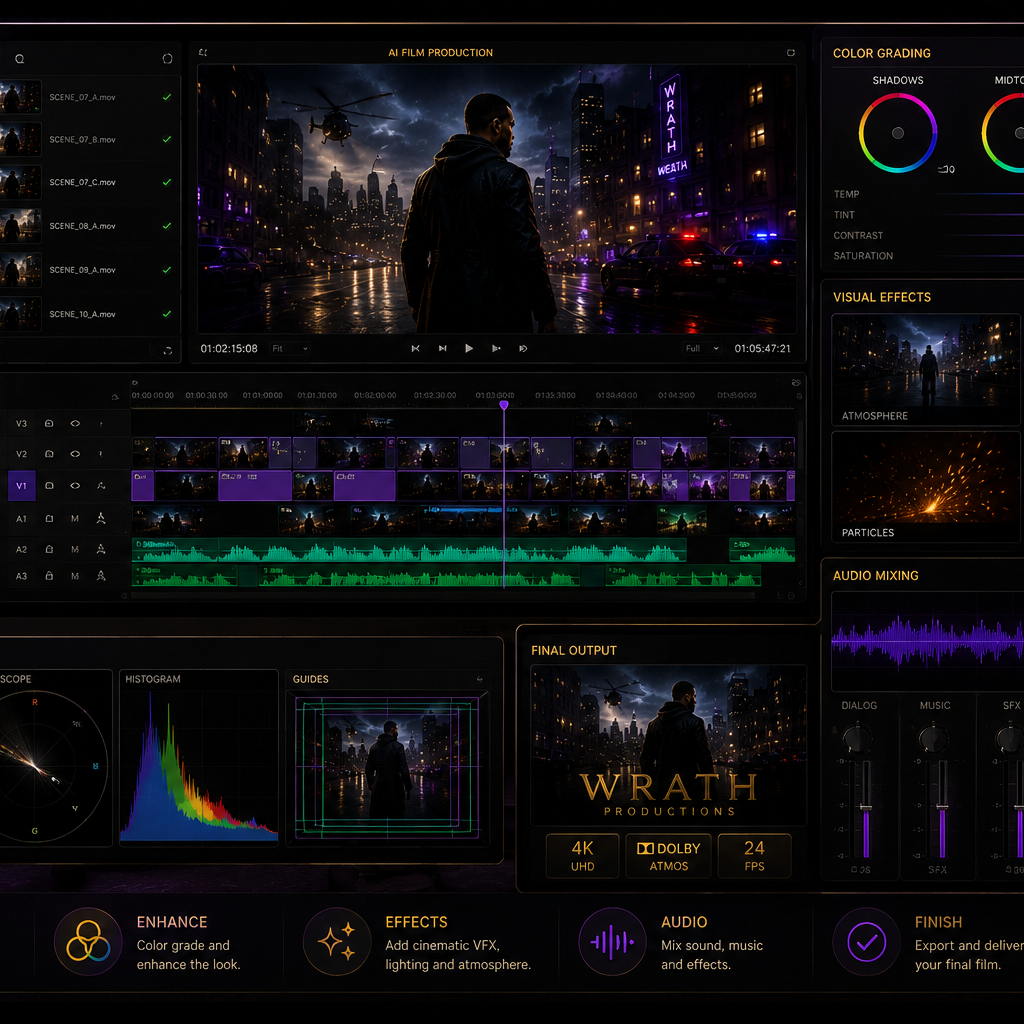Click the Finish step label
This screenshot has width=1024, height=1024.
pyautogui.click(x=938, y=922)
